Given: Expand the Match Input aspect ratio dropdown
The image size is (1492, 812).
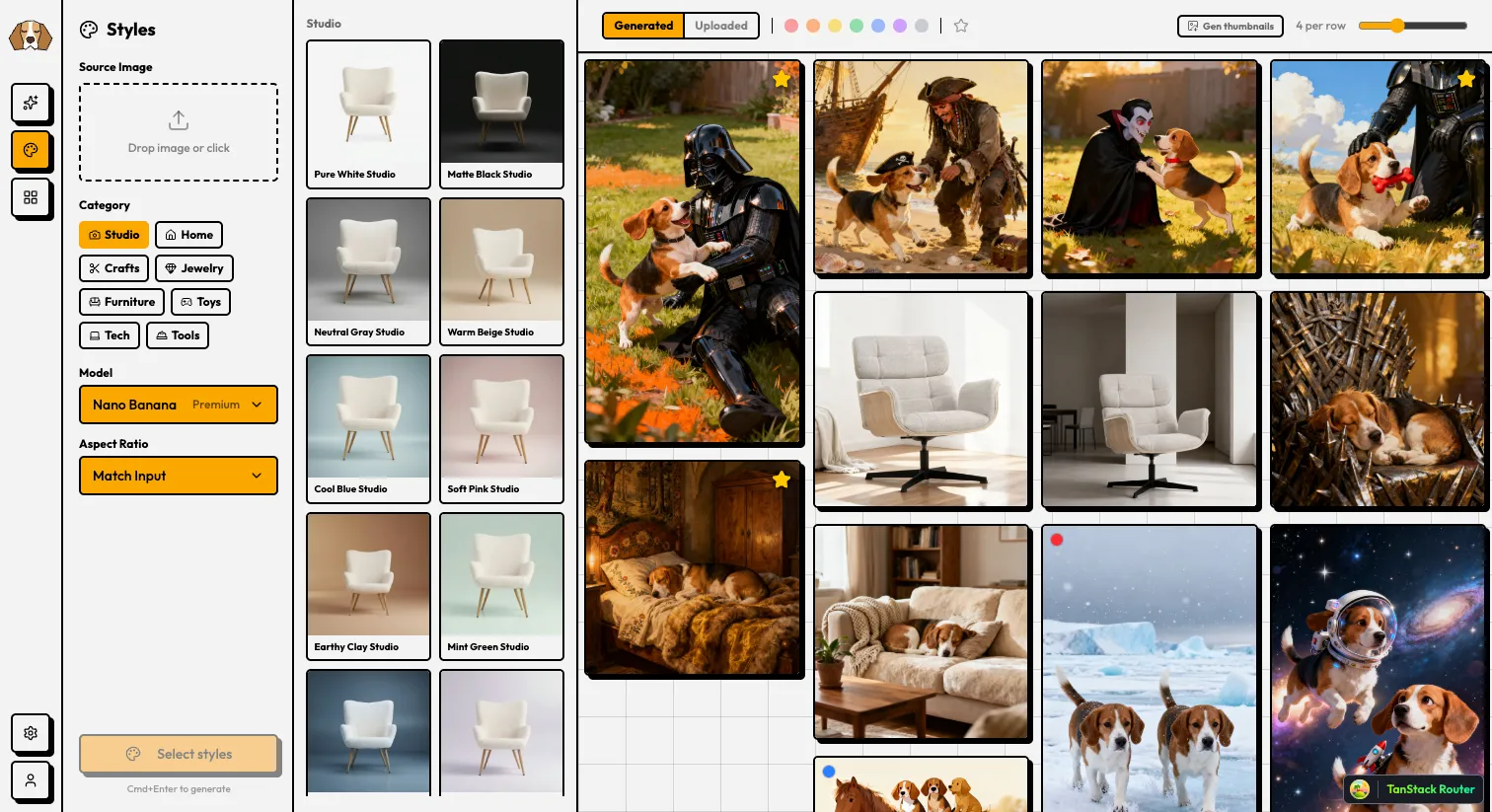Looking at the screenshot, I should pyautogui.click(x=179, y=476).
